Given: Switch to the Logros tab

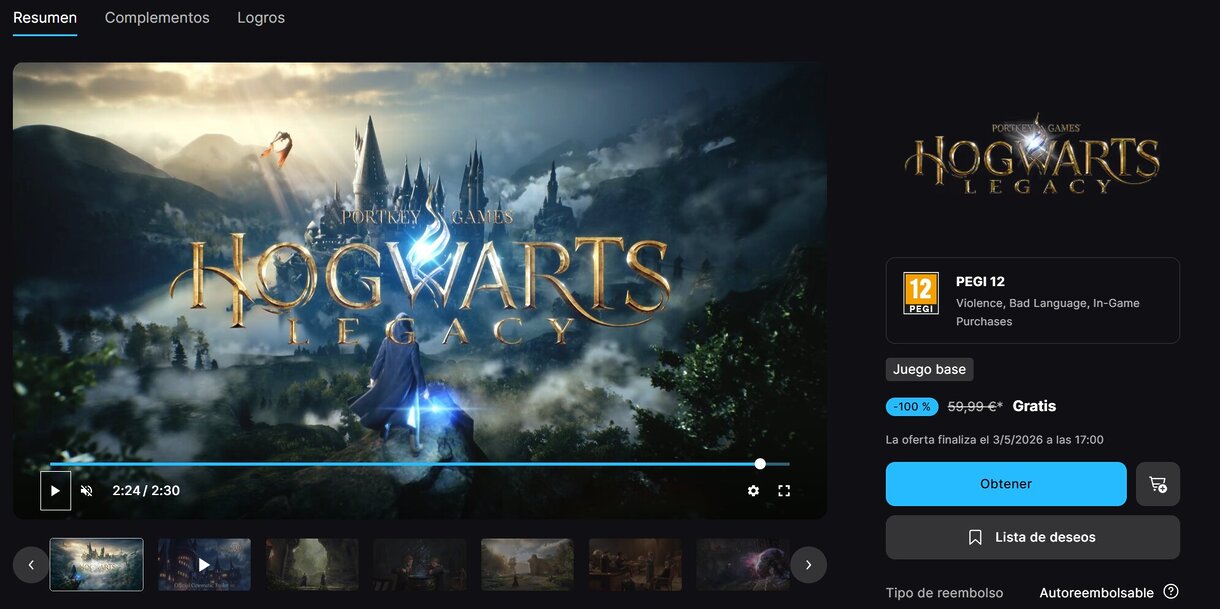Looking at the screenshot, I should pos(261,18).
